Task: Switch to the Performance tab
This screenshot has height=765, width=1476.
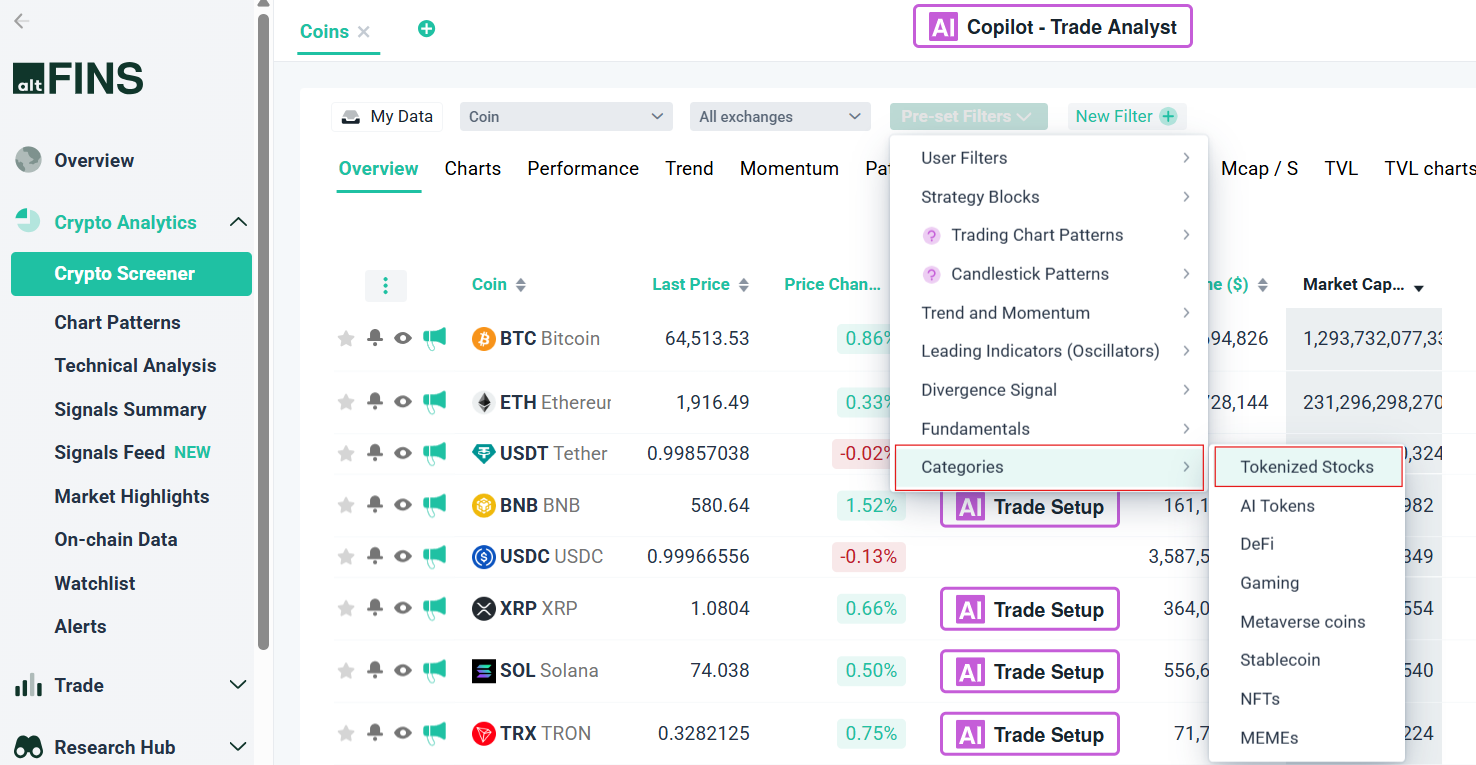Action: [x=583, y=169]
